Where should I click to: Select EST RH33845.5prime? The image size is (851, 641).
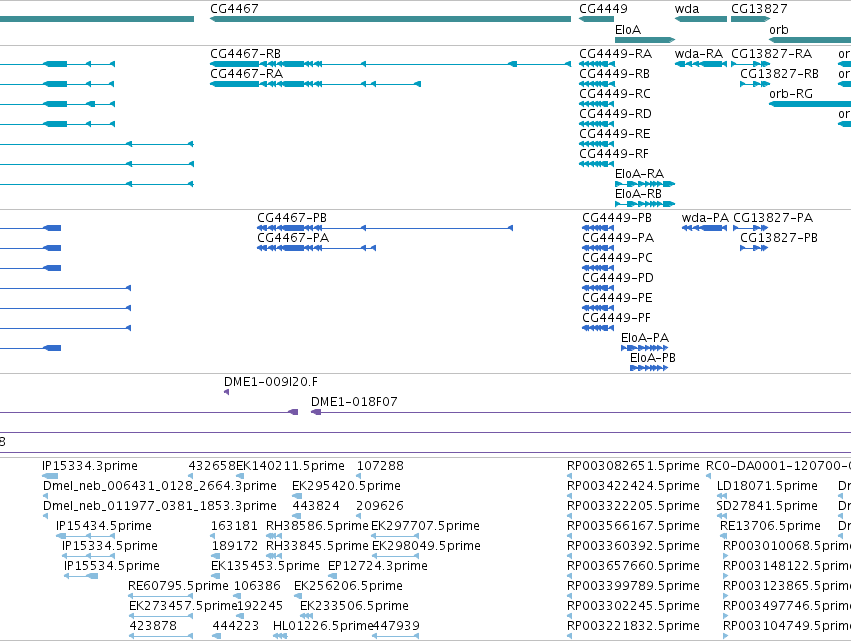pos(274,556)
